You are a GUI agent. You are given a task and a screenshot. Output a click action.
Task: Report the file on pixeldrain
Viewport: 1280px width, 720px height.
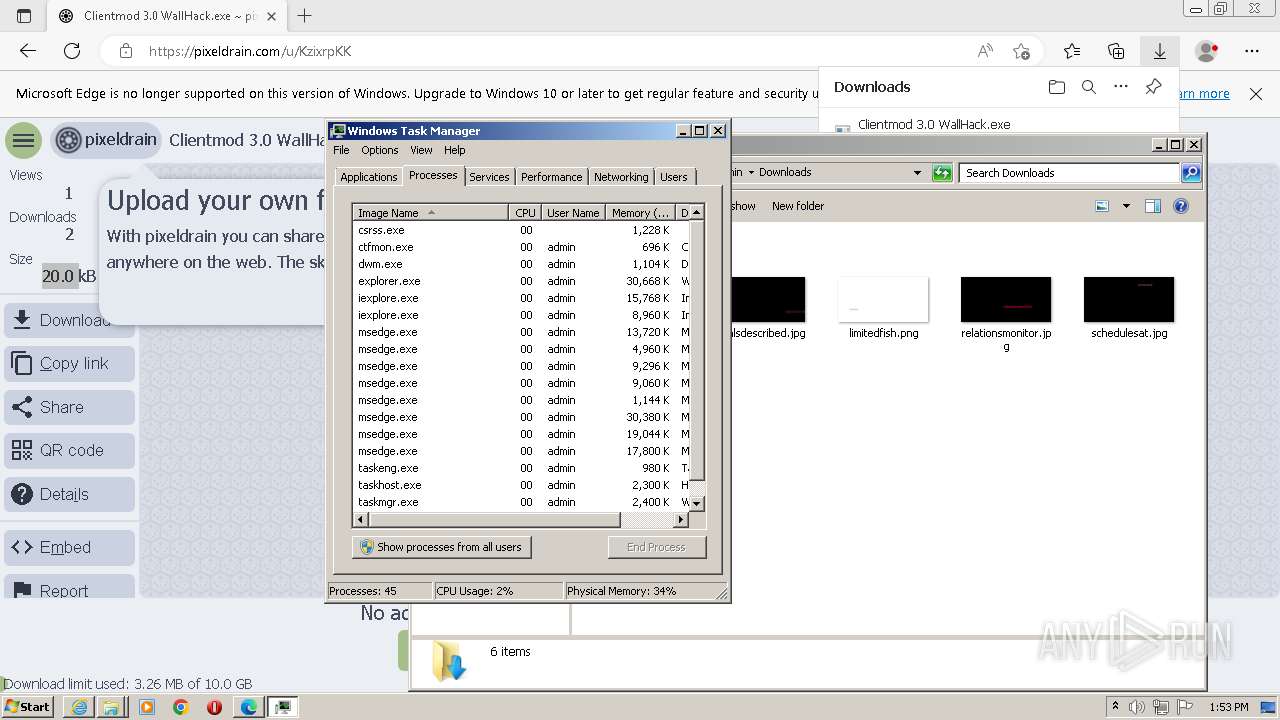click(69, 587)
